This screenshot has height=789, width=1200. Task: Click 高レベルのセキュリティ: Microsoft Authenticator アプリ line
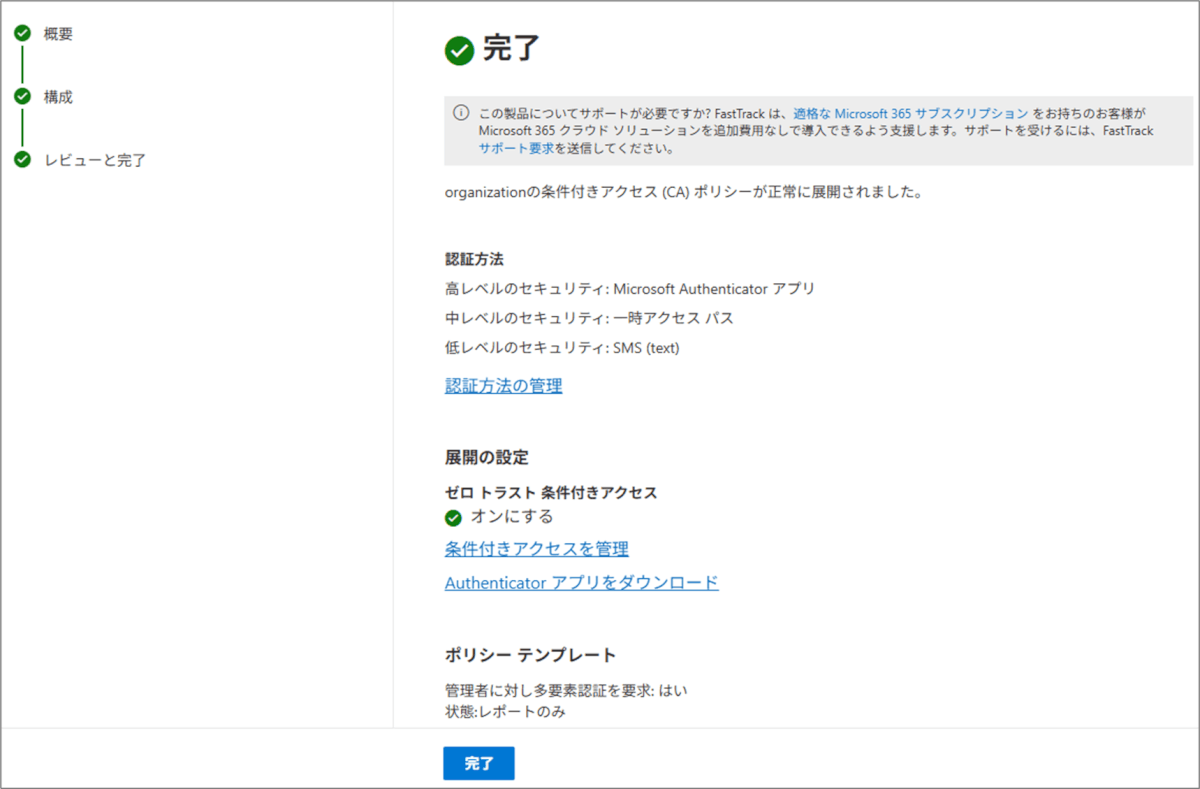pyautogui.click(x=630, y=289)
